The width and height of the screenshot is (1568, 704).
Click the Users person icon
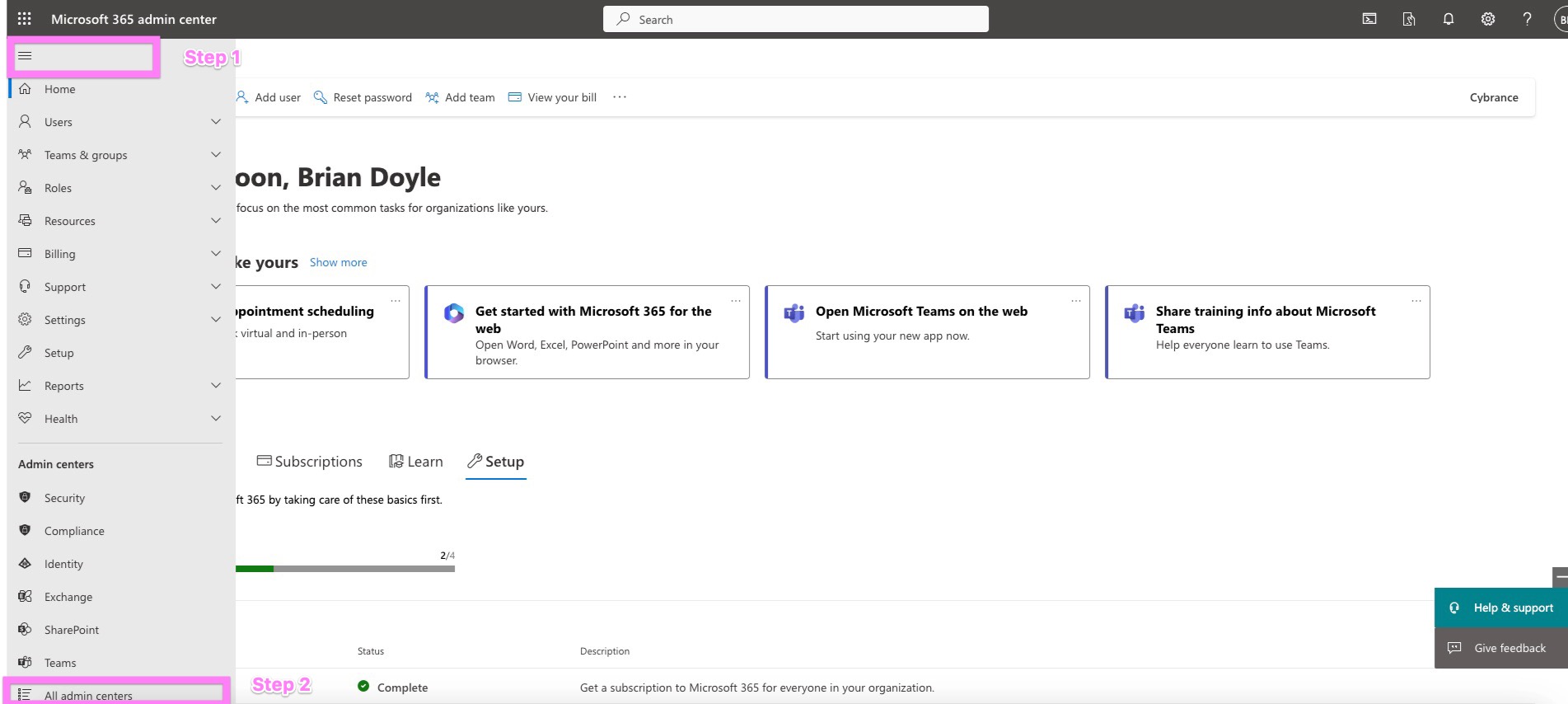[x=25, y=122]
